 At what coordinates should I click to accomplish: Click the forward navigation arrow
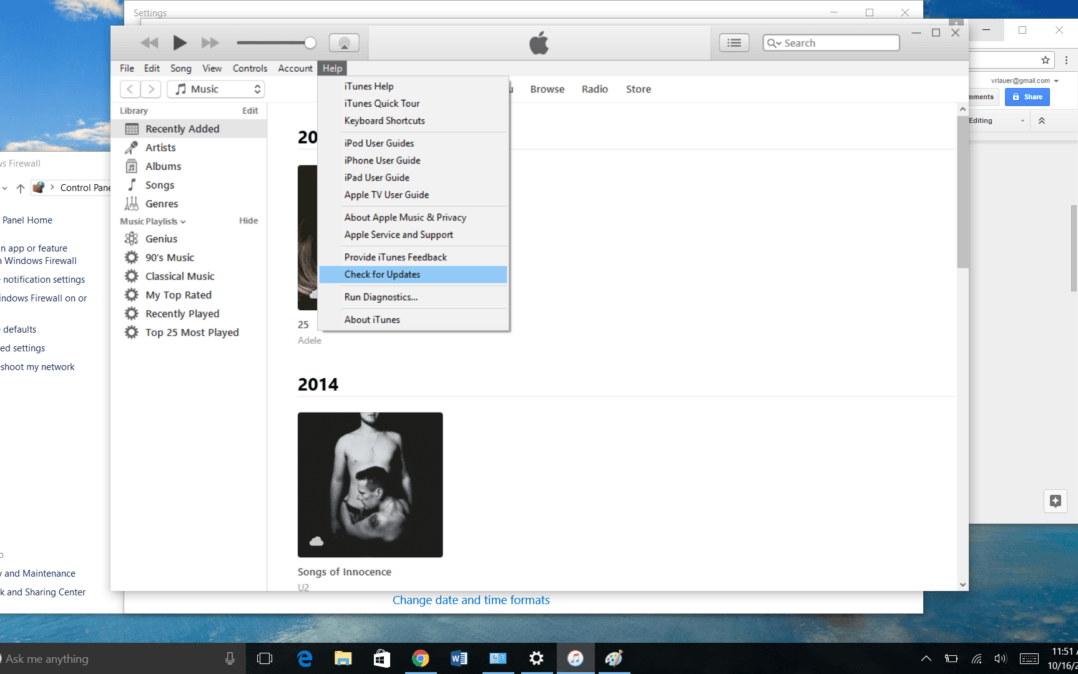click(x=151, y=89)
